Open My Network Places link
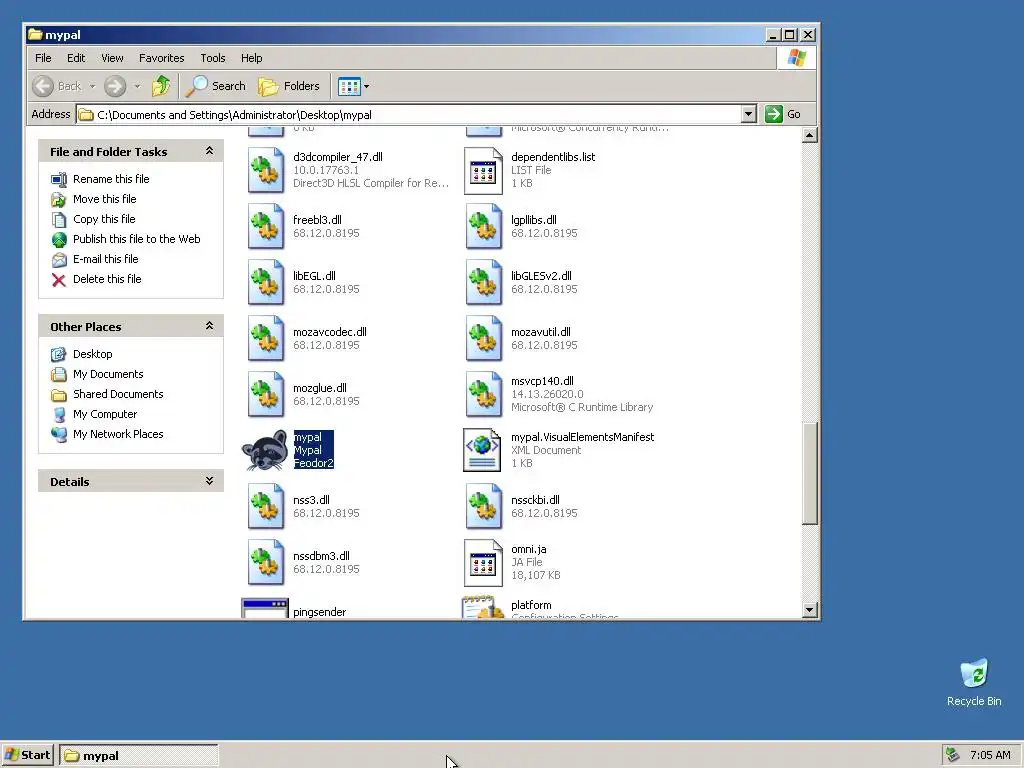Image resolution: width=1024 pixels, height=768 pixels. 118,434
